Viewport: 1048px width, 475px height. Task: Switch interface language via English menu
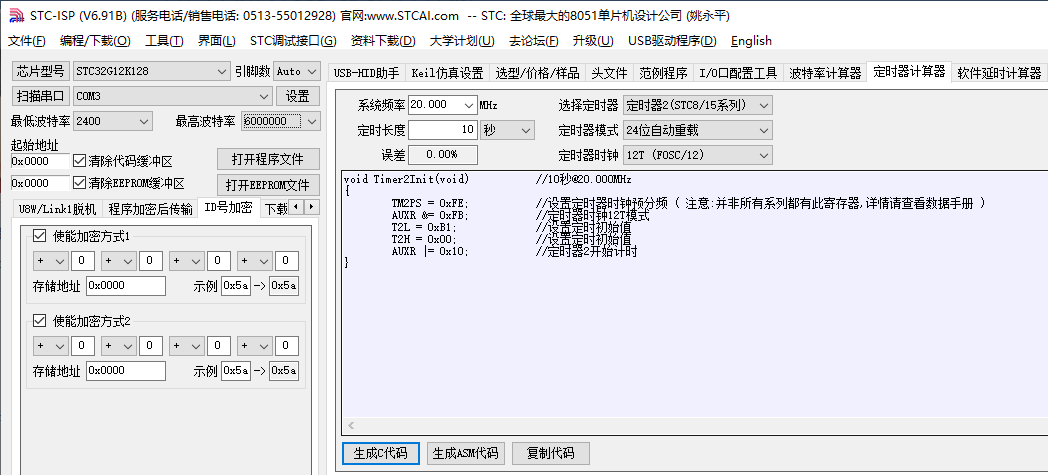pyautogui.click(x=751, y=41)
